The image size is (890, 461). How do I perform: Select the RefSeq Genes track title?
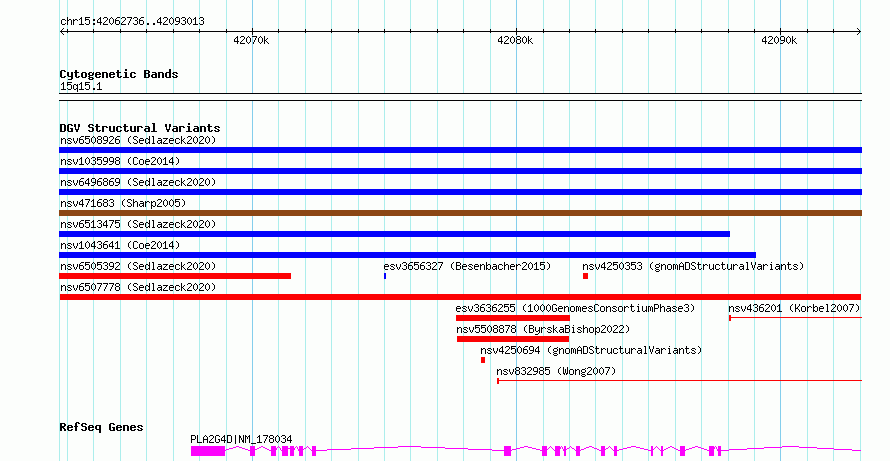tap(102, 427)
